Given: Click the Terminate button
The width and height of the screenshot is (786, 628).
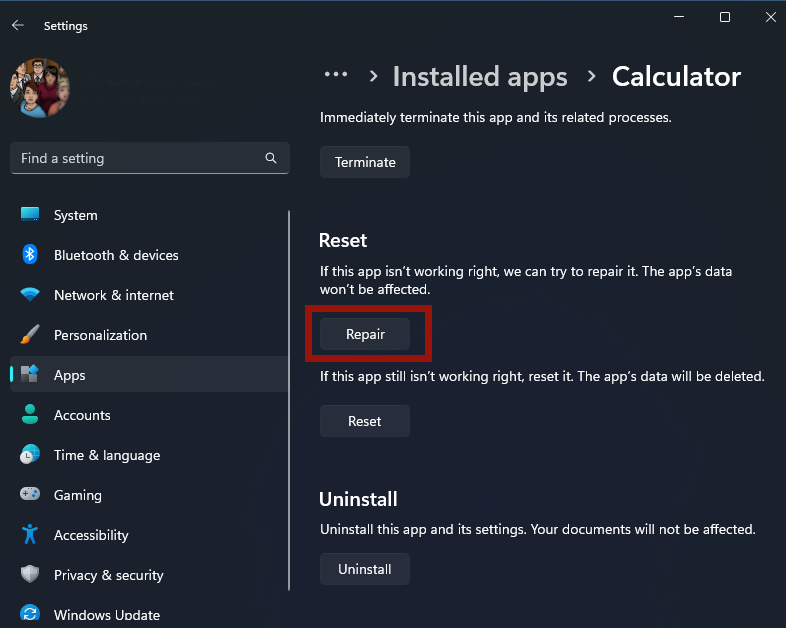Looking at the screenshot, I should tap(365, 162).
